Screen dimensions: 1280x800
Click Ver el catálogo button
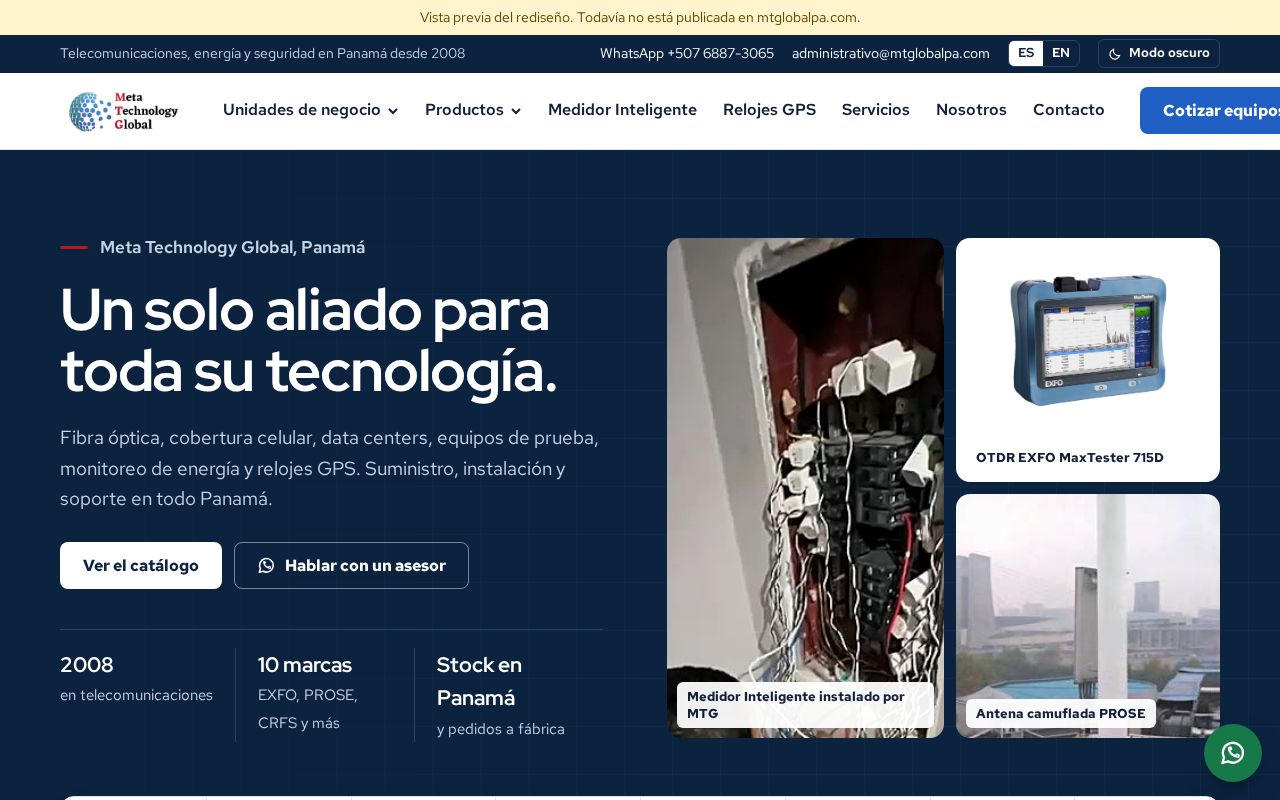click(x=141, y=566)
